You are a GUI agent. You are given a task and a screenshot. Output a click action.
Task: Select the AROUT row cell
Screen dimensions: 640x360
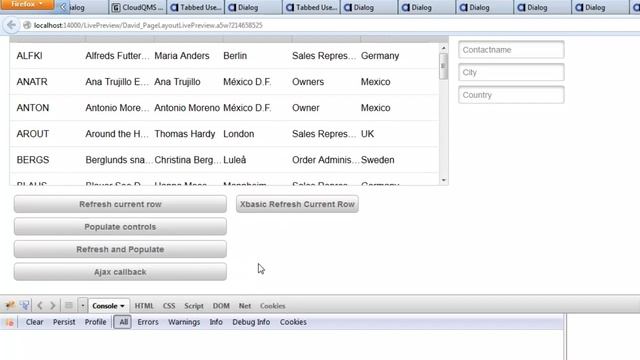point(33,134)
